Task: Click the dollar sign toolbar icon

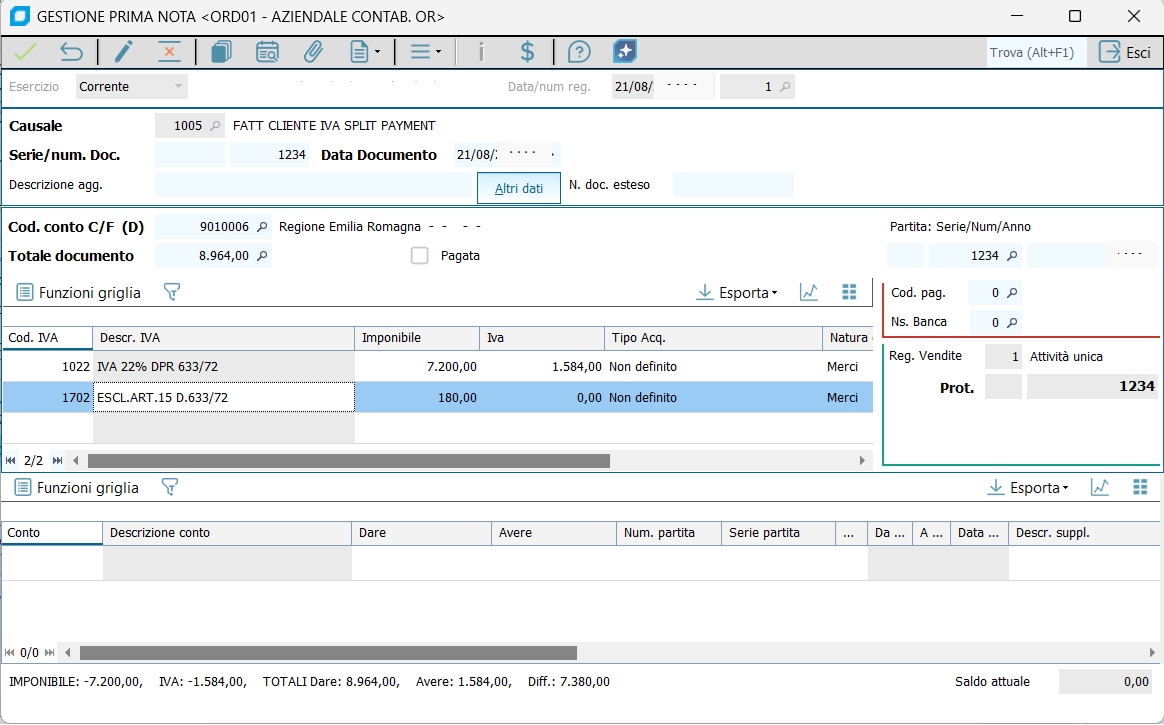Action: (527, 52)
